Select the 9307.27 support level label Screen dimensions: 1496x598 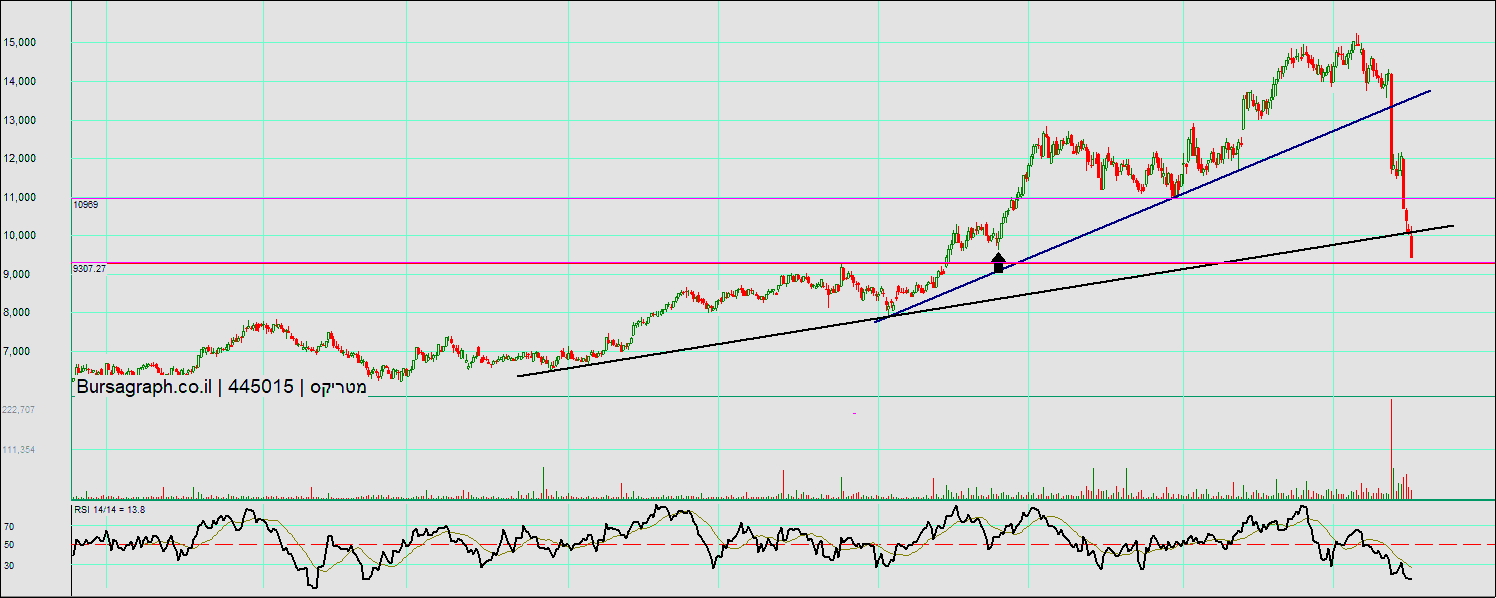(x=90, y=269)
